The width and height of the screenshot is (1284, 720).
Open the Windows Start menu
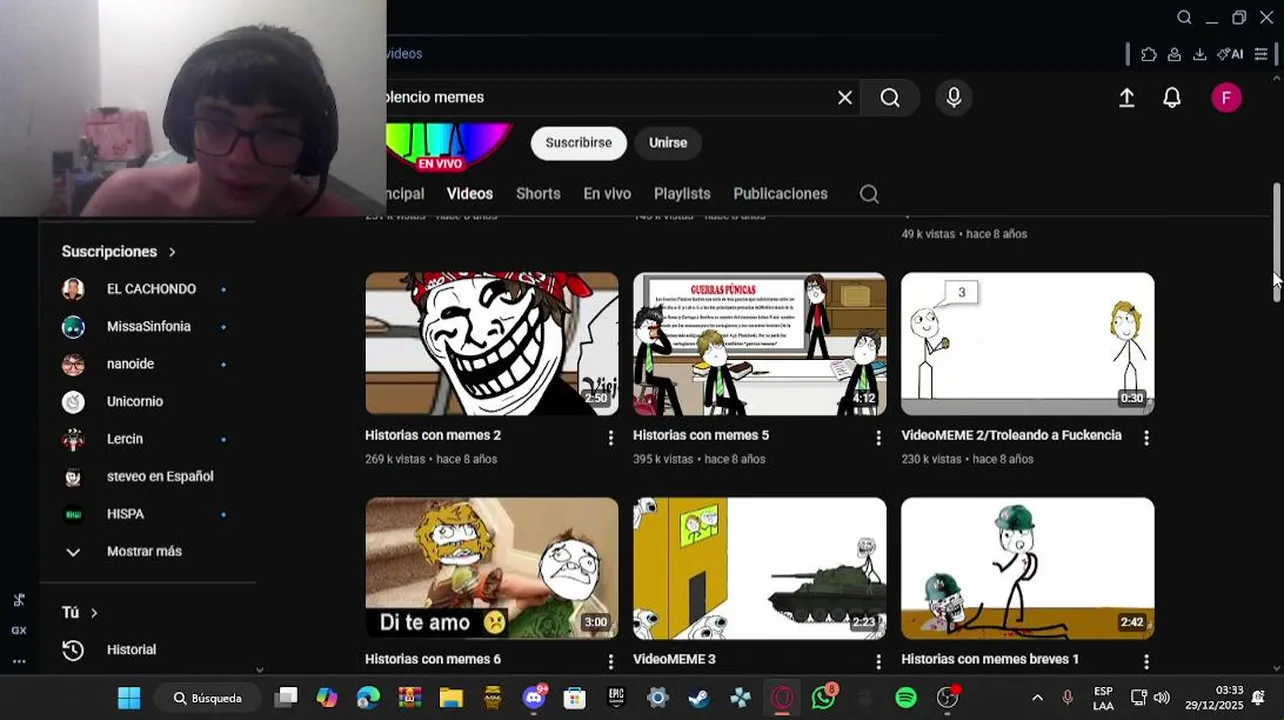point(129,698)
